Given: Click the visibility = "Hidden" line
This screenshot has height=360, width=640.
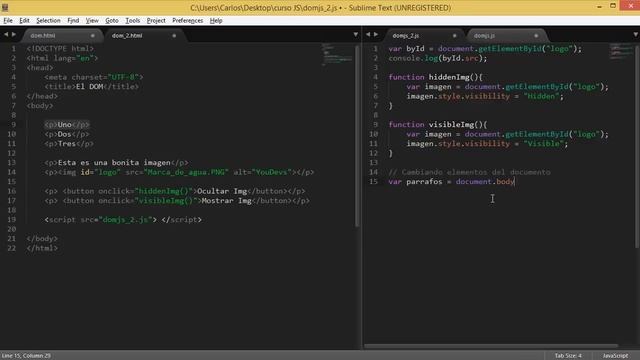Looking at the screenshot, I should [x=485, y=96].
